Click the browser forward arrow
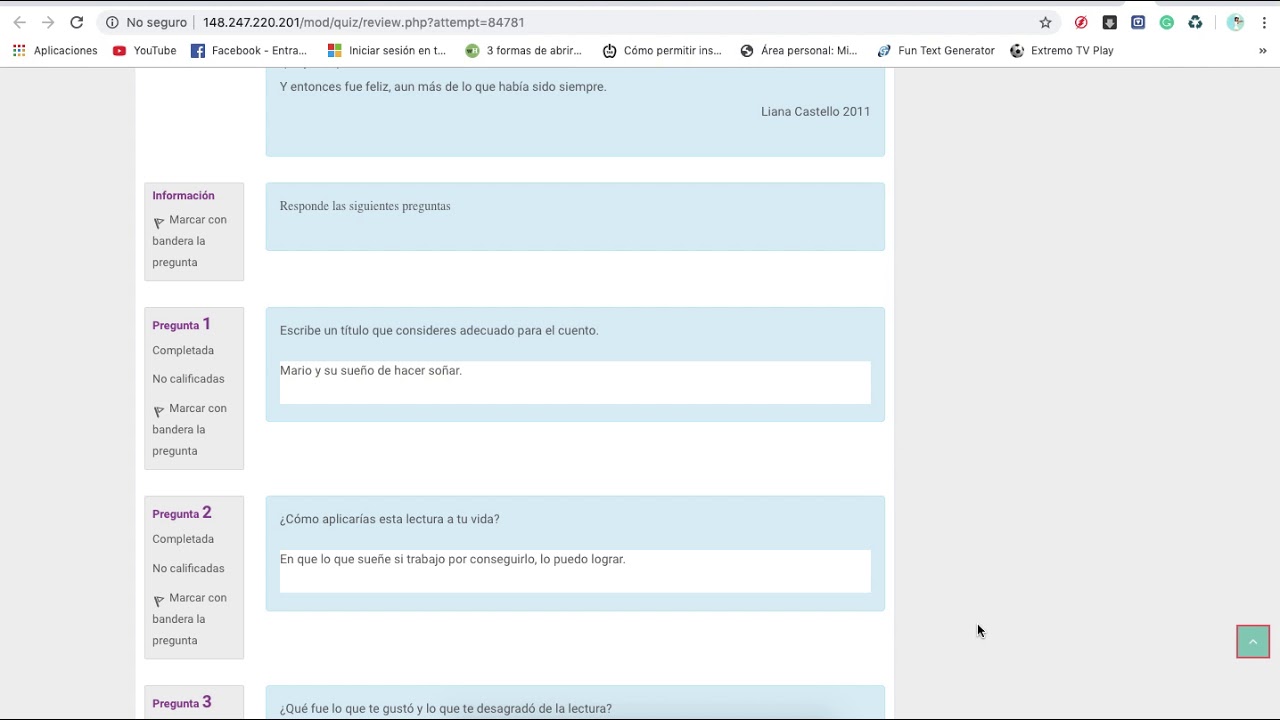The image size is (1280, 720). point(47,22)
